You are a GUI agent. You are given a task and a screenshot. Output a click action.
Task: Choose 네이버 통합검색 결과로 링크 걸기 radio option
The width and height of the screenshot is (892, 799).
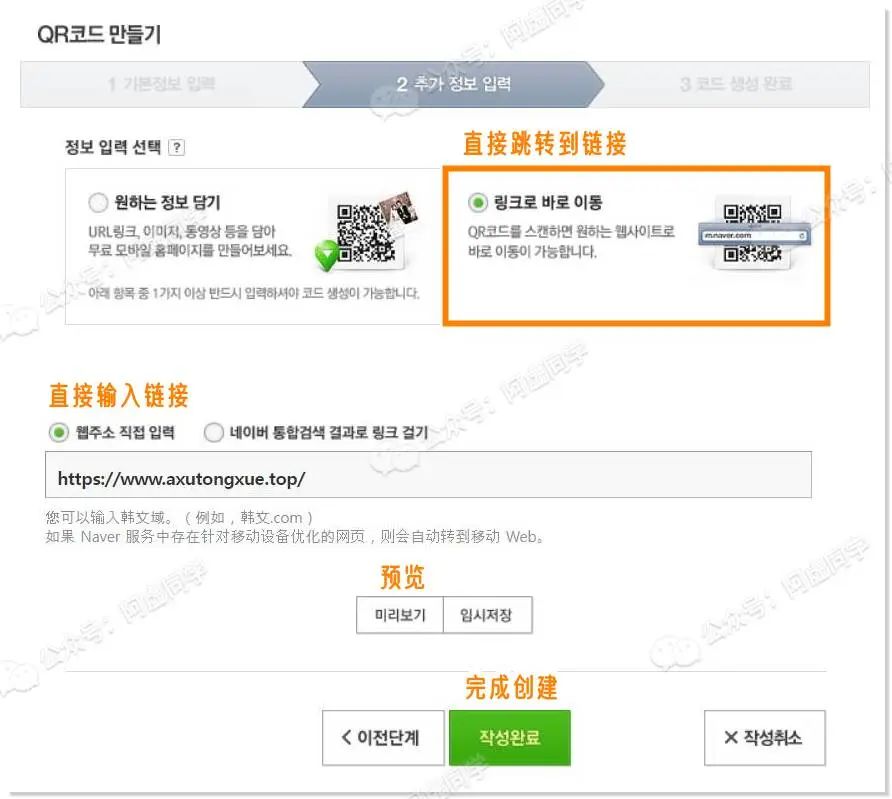point(213,433)
